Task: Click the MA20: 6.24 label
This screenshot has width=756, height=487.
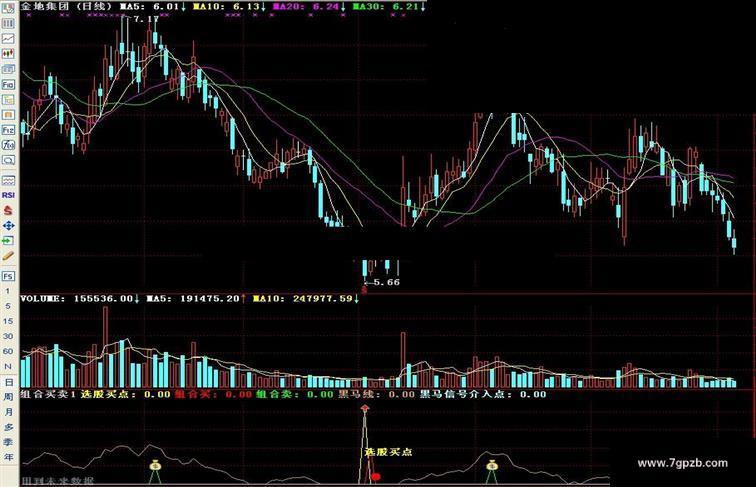Action: (x=309, y=6)
